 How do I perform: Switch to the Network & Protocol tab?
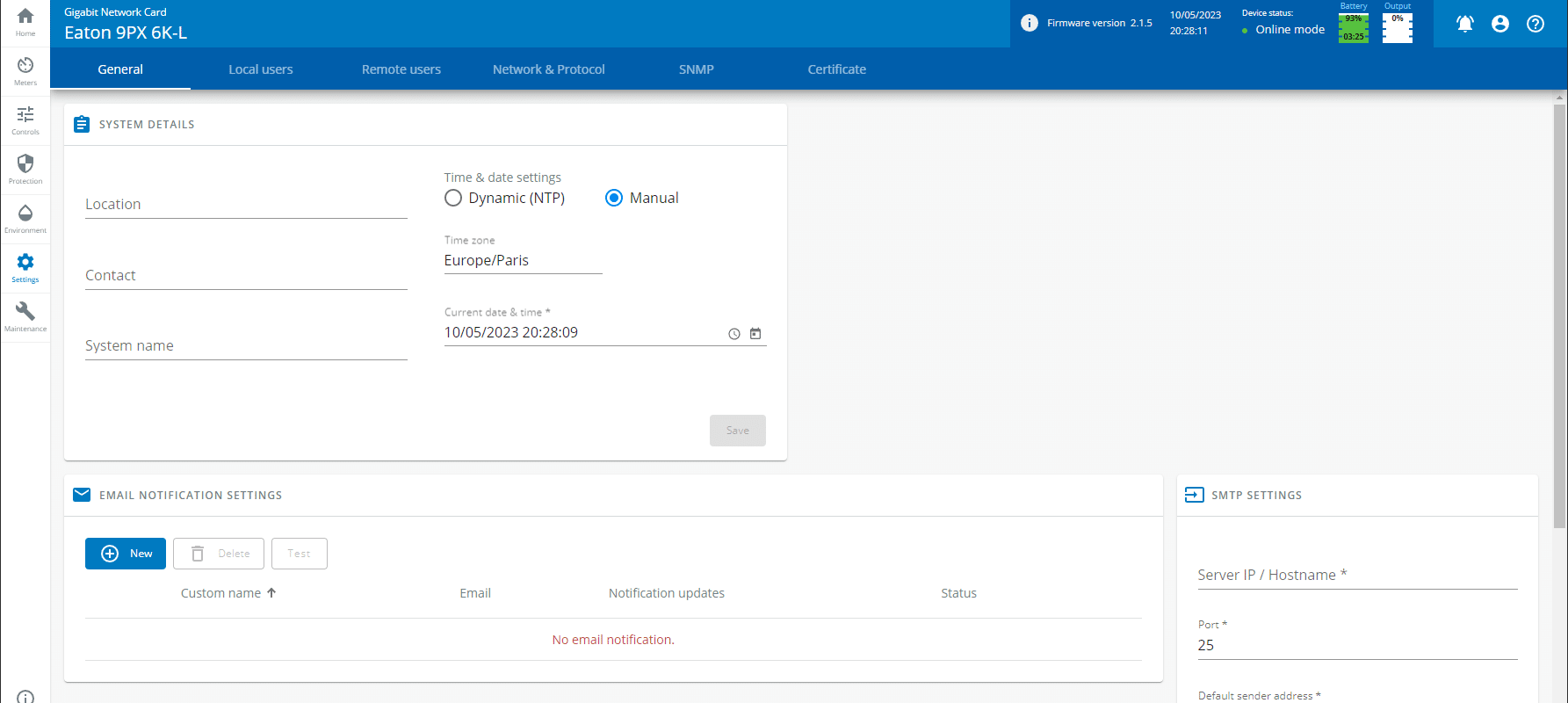pyautogui.click(x=549, y=69)
